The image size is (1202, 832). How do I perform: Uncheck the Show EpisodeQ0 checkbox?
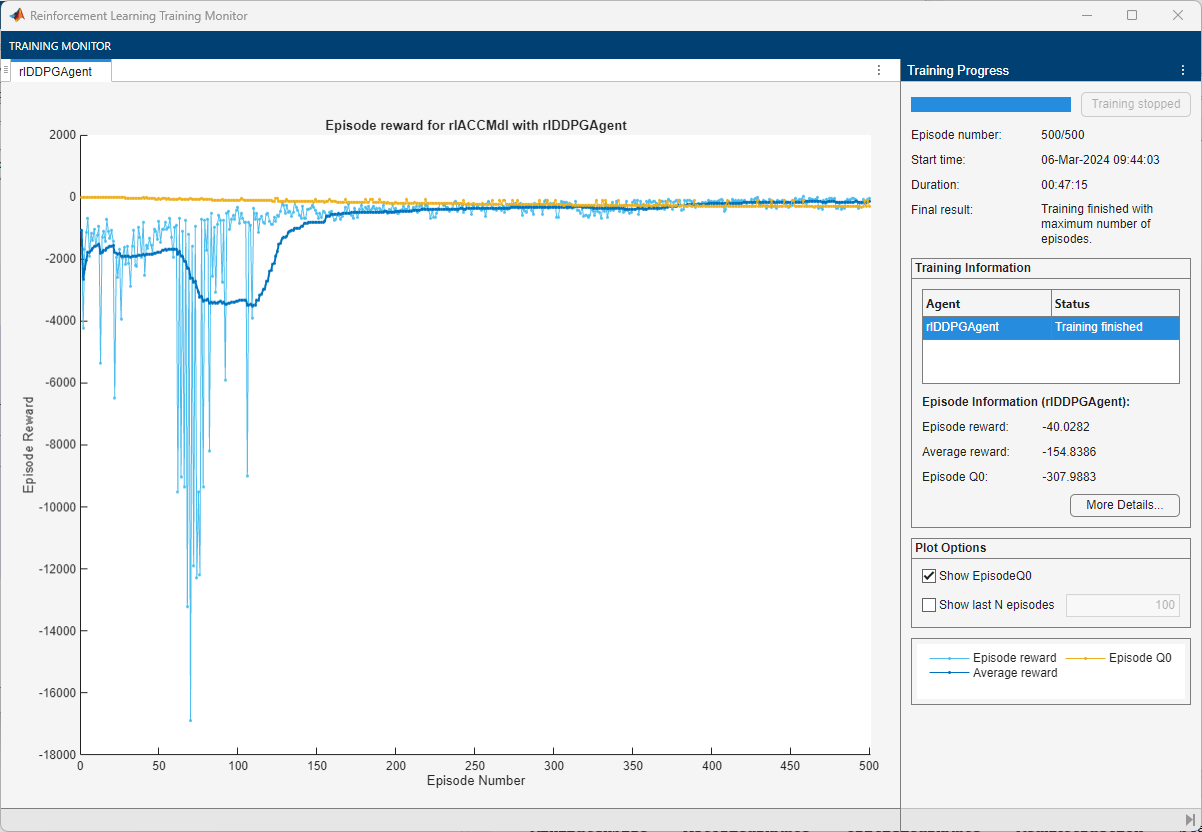point(929,576)
